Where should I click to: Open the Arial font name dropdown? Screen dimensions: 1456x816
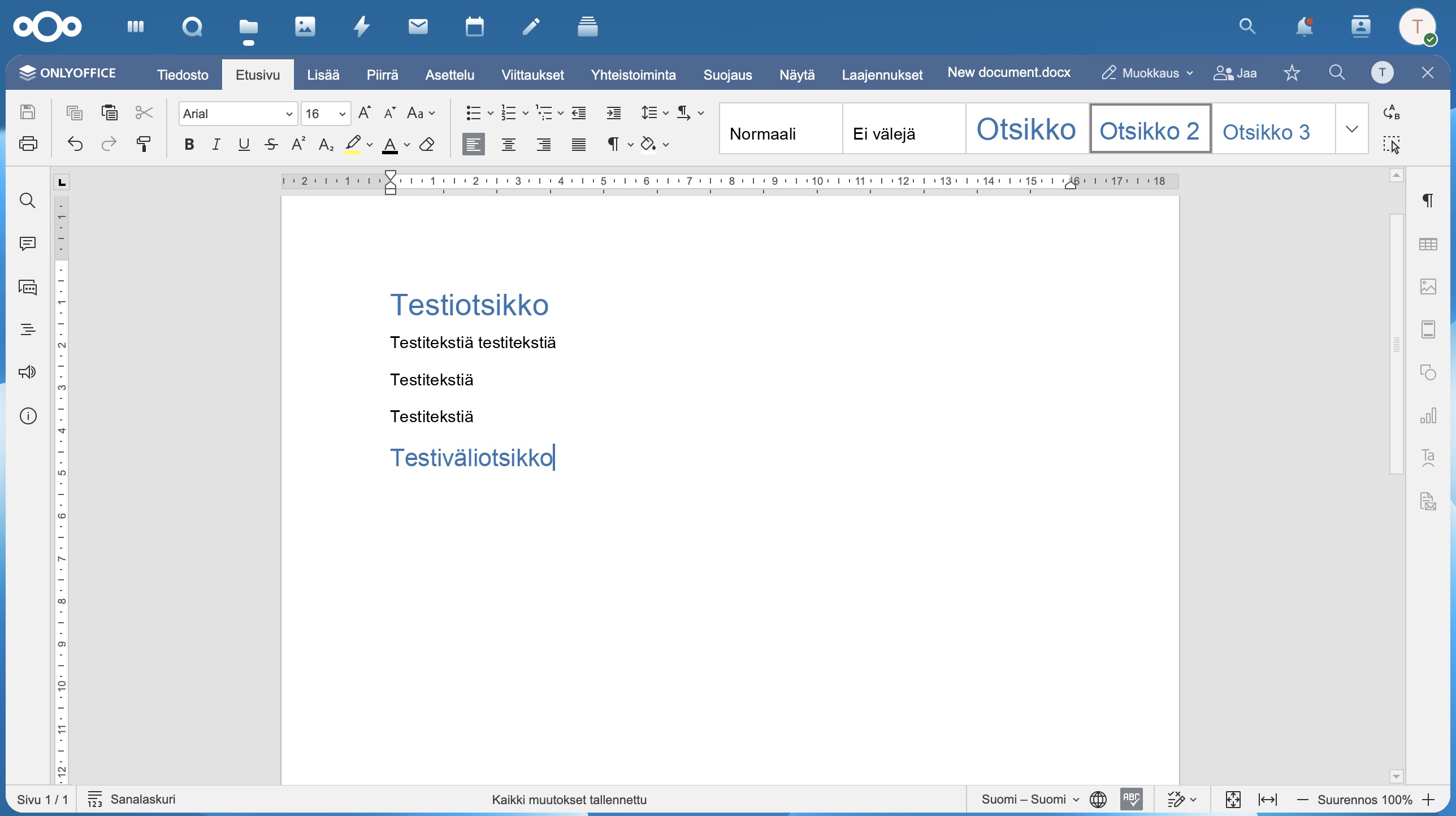(238, 114)
